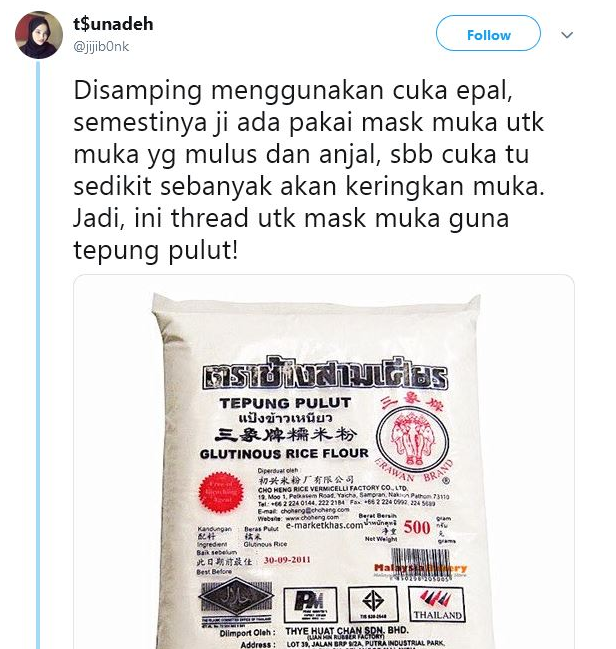Image resolution: width=616 pixels, height=649 pixels.
Task: Click the e-marketkhas.com watermark text
Action: click(x=324, y=526)
